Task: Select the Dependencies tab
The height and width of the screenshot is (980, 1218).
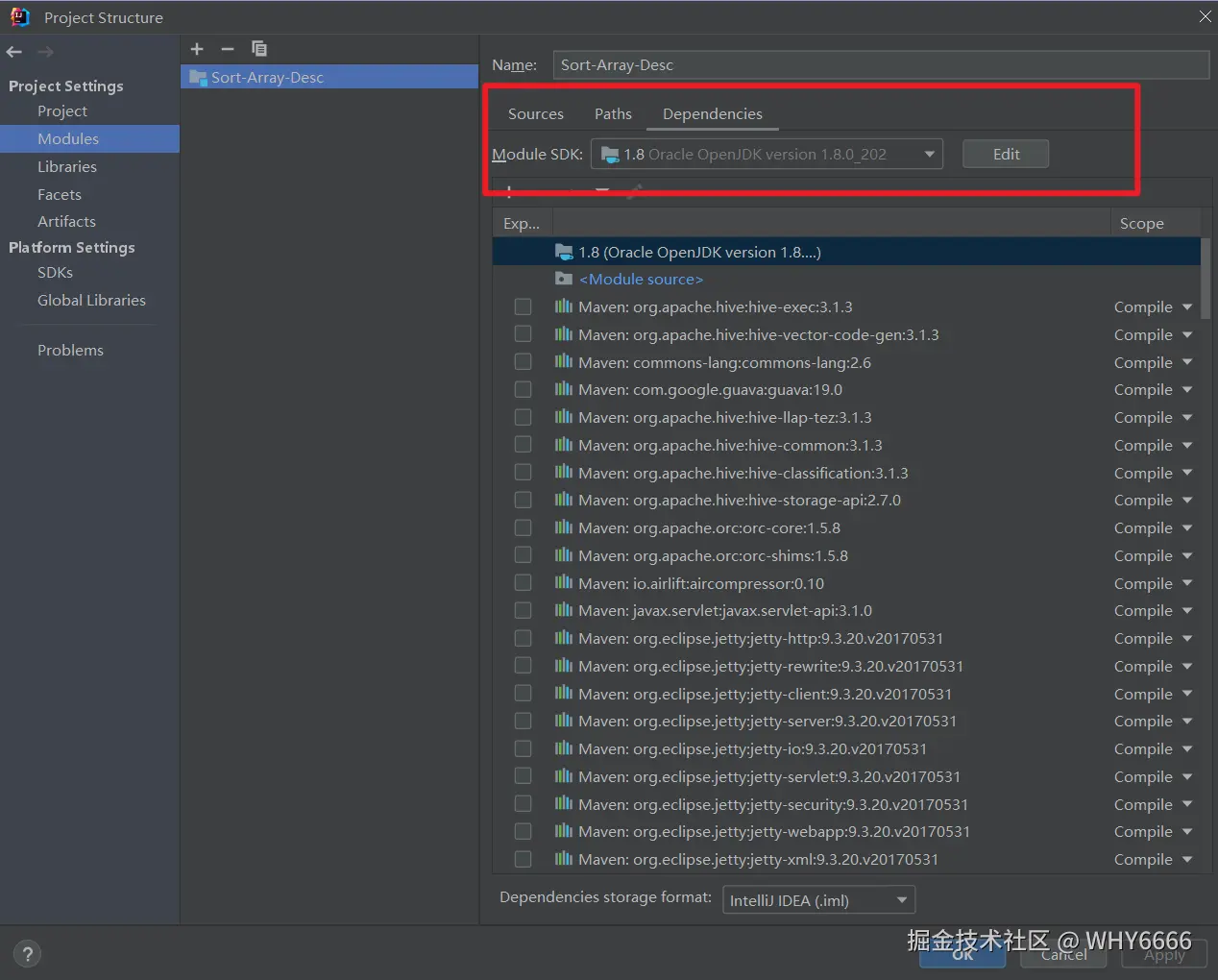Action: [x=713, y=113]
